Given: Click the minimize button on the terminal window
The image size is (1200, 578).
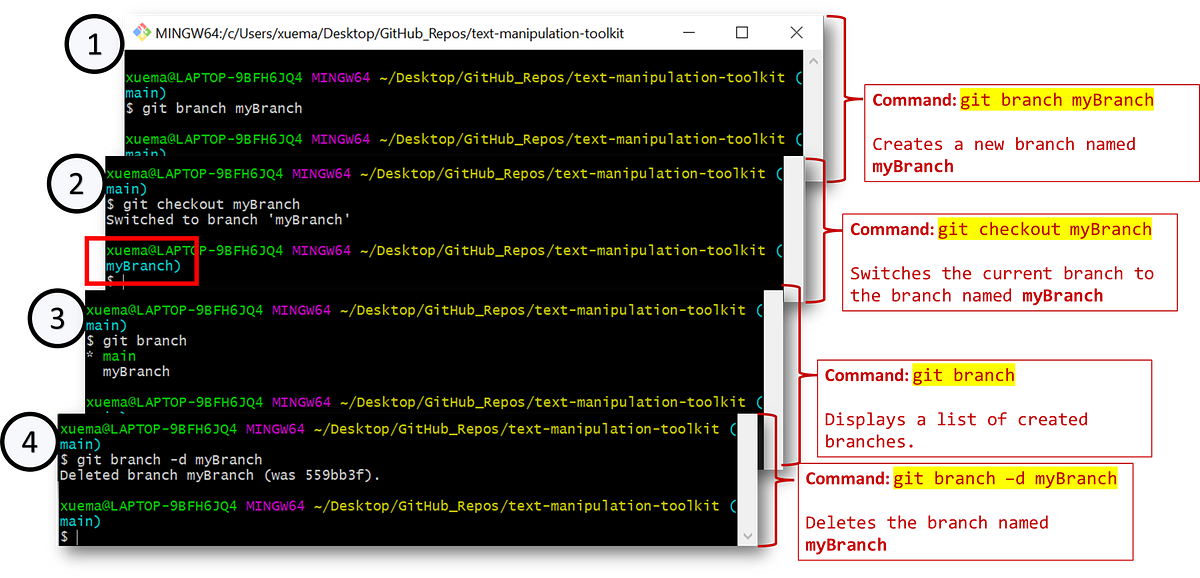Looking at the screenshot, I should (x=688, y=32).
